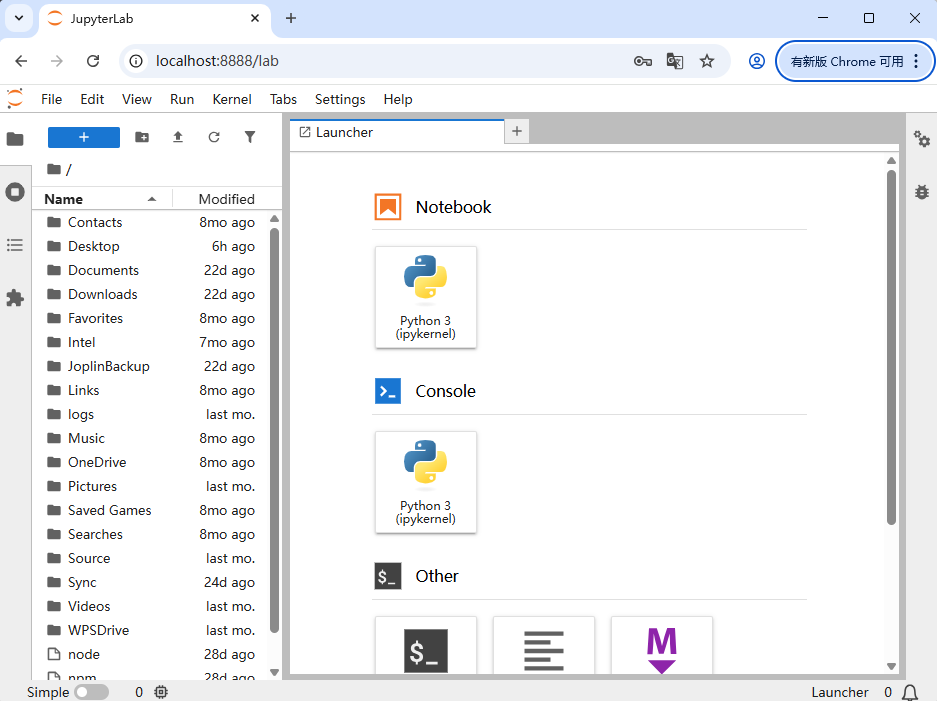Viewport: 937px width, 701px height.
Task: Click the Chrome update available button
Action: (855, 61)
